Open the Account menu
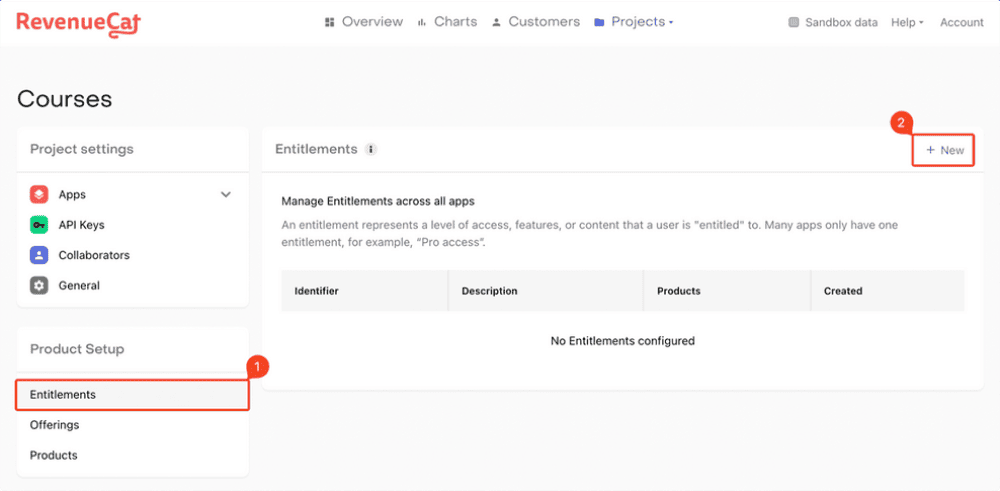 961,23
